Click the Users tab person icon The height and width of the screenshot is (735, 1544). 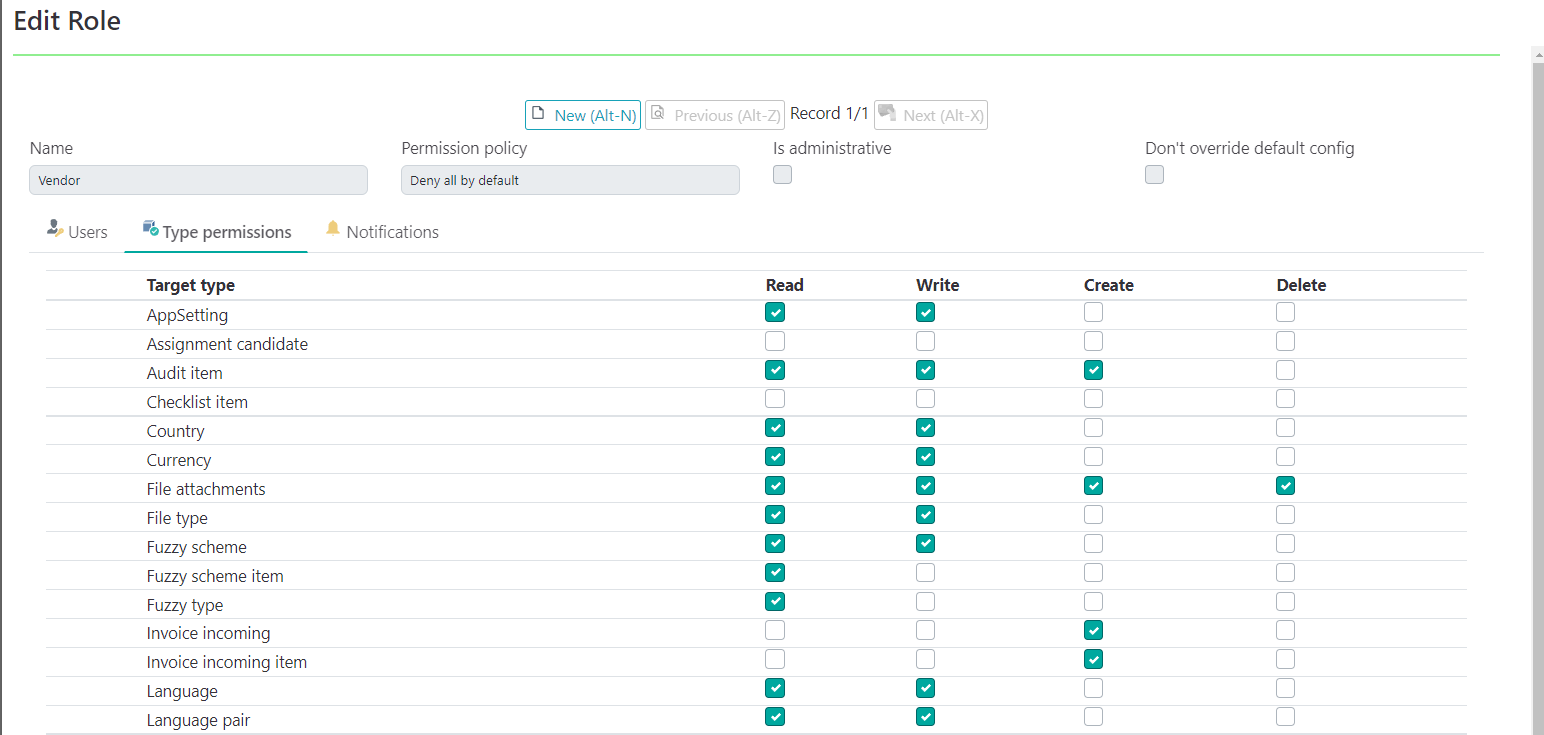tap(55, 229)
